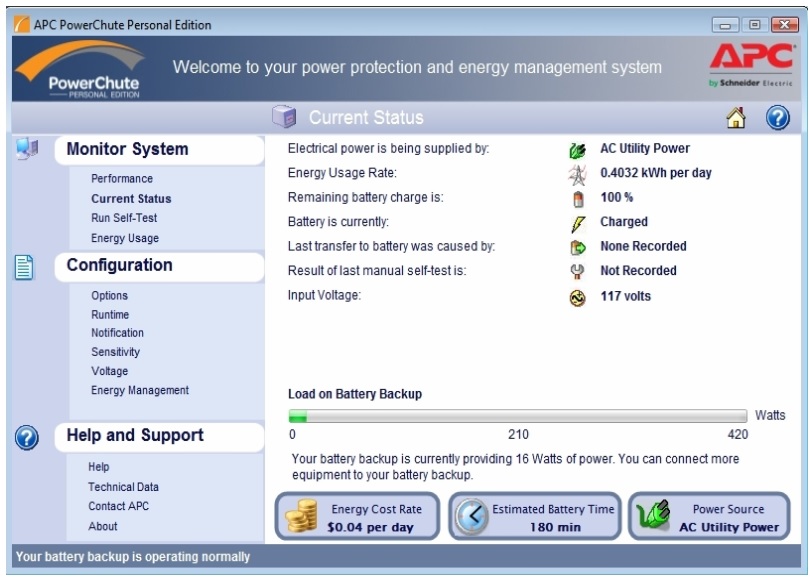Click the '100 %' battery charge value
This screenshot has width=810, height=578.
pos(616,197)
